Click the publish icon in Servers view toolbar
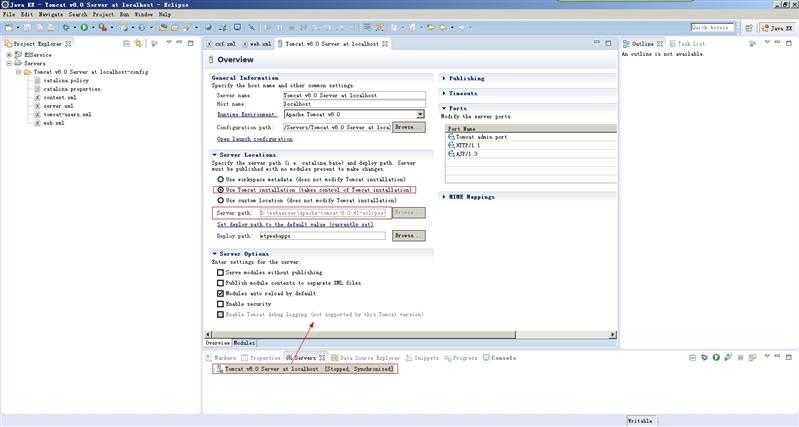The image size is (799, 427). point(752,358)
